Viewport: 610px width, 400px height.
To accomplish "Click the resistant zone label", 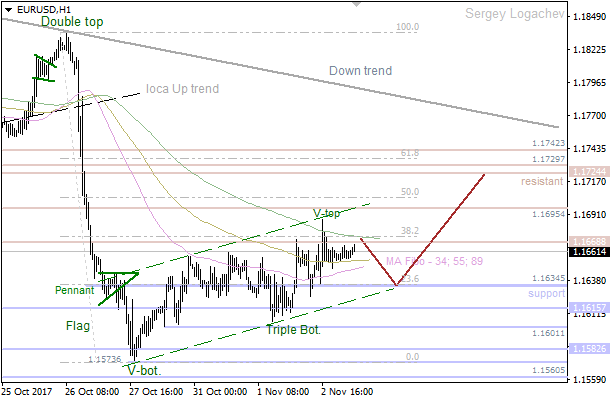I will 543,182.
